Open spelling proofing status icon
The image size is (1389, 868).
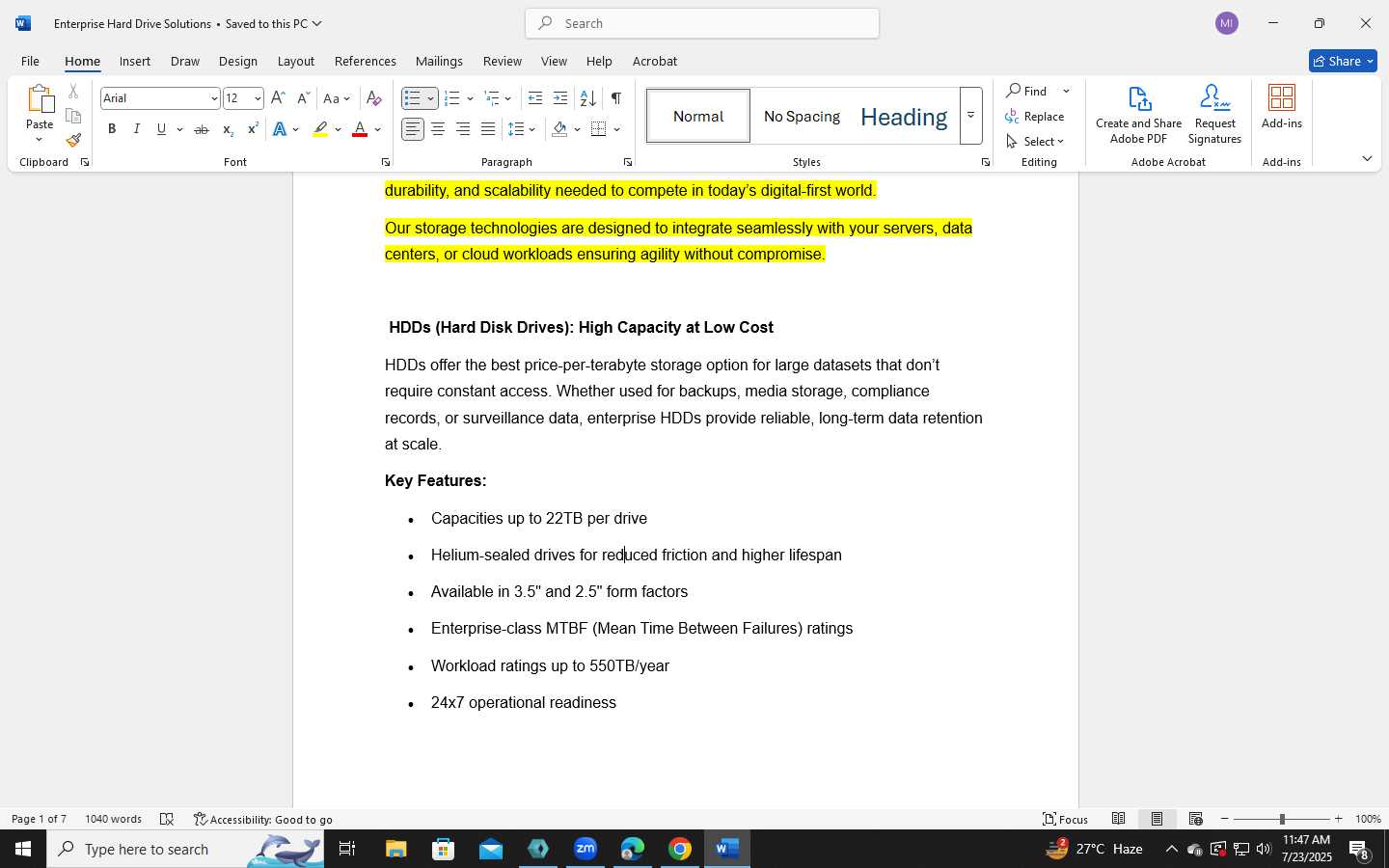pos(167,819)
